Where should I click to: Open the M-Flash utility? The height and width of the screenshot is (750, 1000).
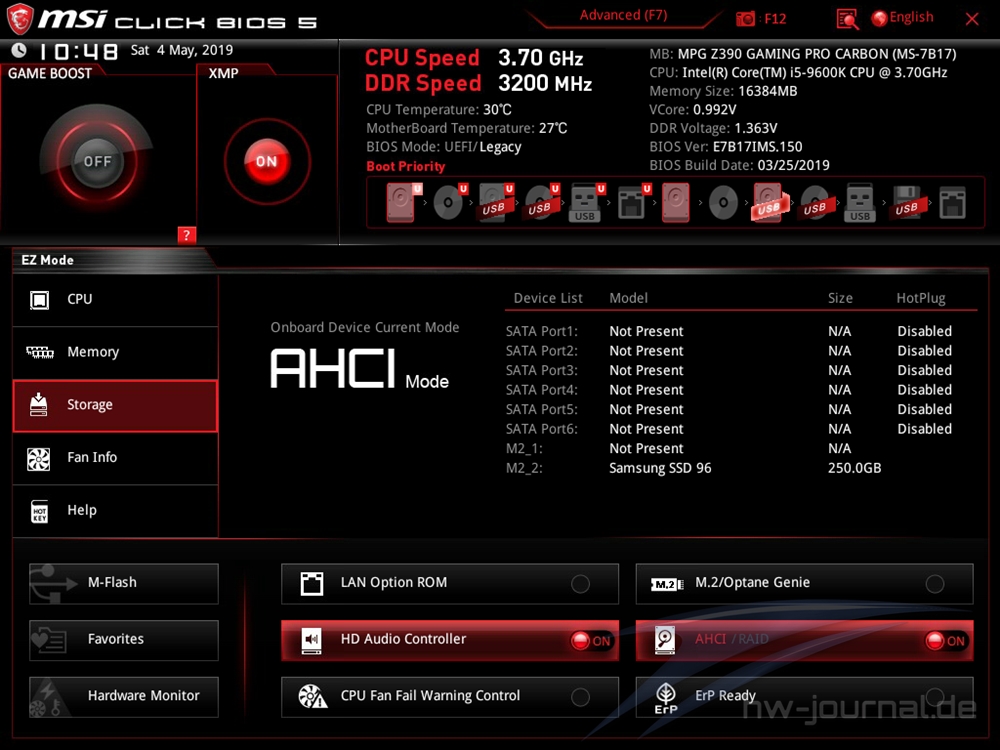pyautogui.click(x=124, y=583)
